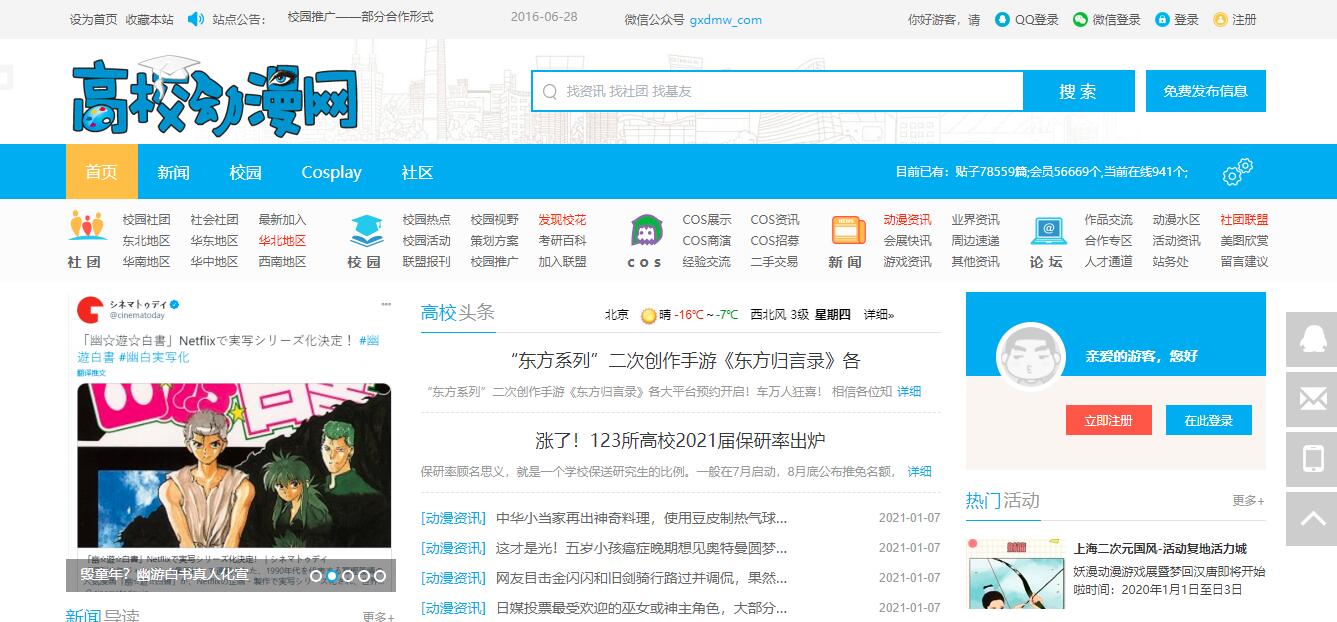Click the COS展示 link
This screenshot has height=622, width=1337.
[x=707, y=220]
